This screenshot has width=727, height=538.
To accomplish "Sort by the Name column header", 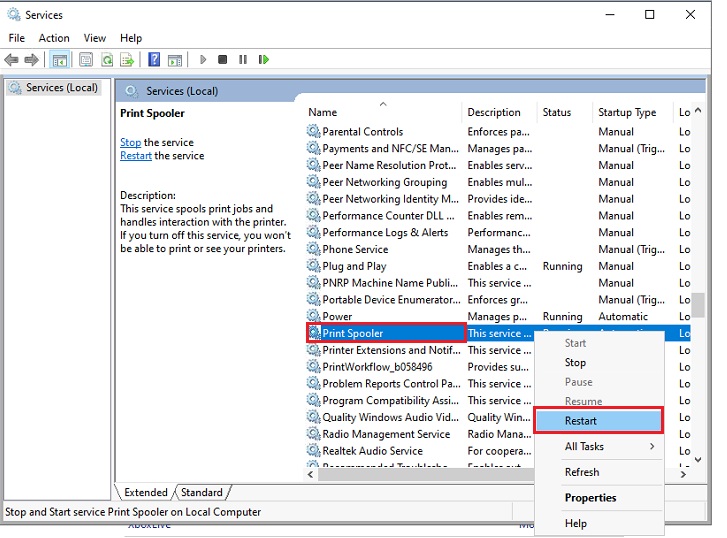I will pos(383,112).
